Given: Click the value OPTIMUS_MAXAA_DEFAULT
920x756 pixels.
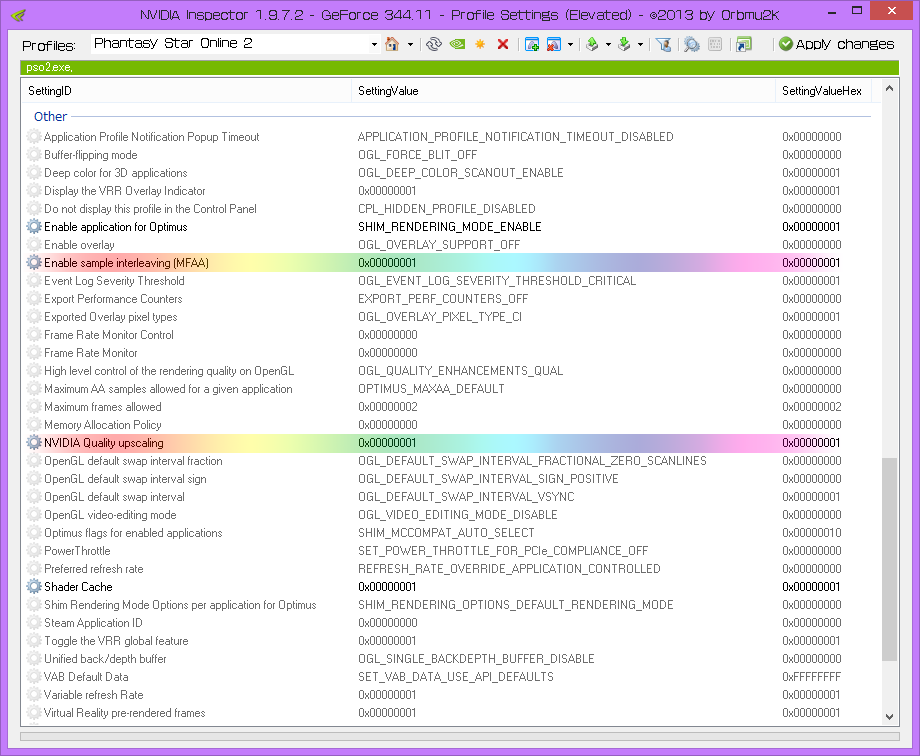Looking at the screenshot, I should (431, 389).
